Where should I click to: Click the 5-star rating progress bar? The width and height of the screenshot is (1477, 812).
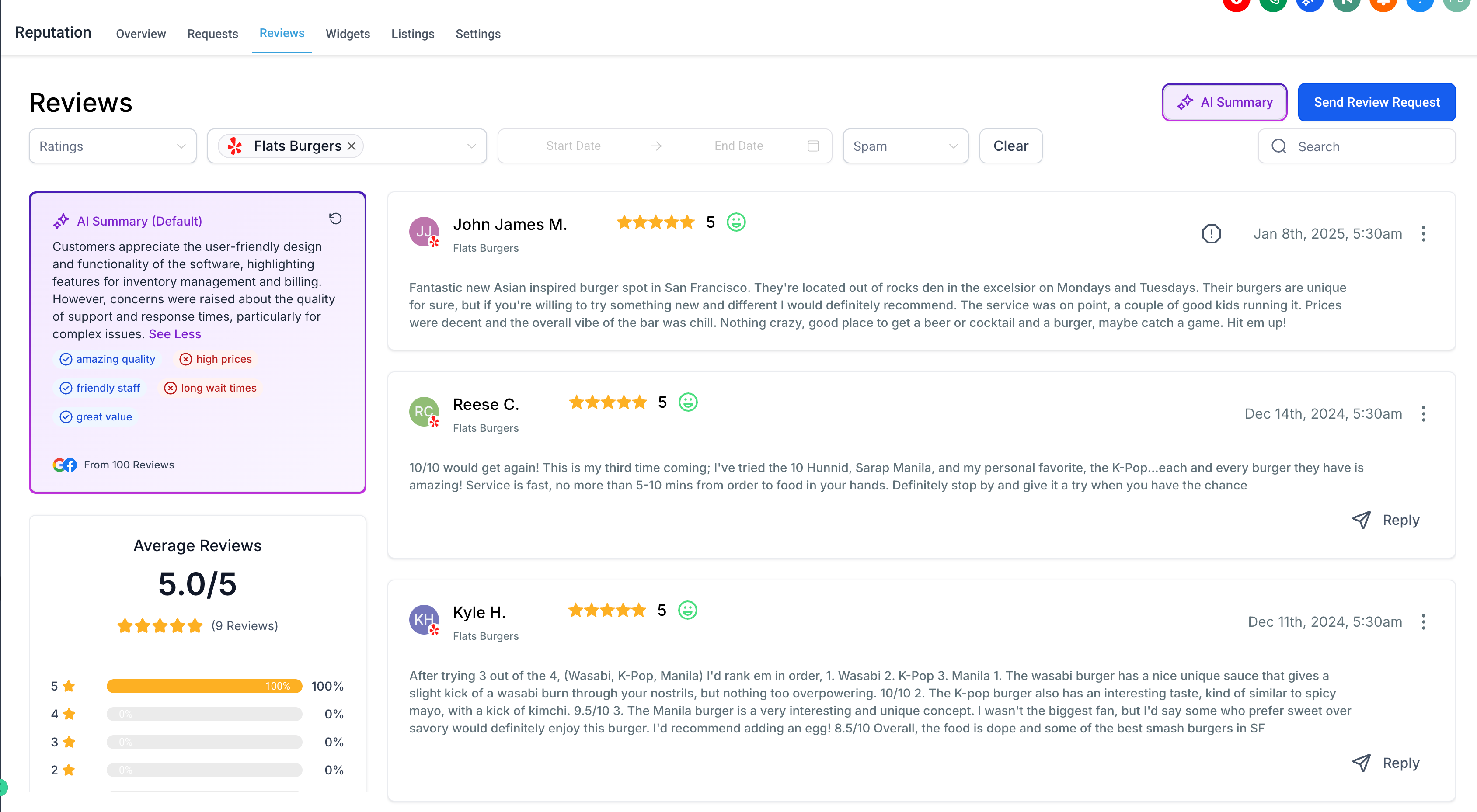pyautogui.click(x=204, y=686)
